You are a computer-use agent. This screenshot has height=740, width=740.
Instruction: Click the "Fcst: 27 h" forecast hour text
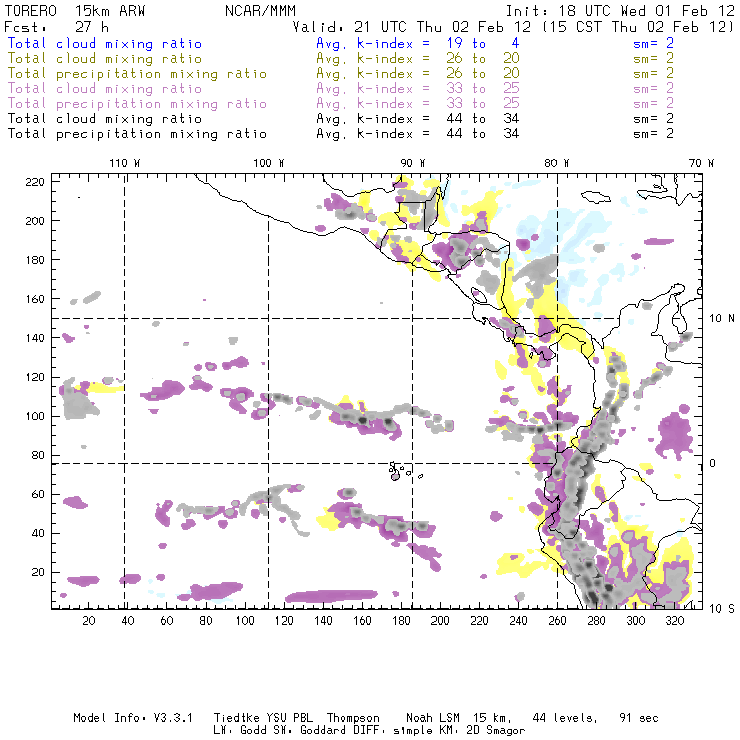pos(57,27)
